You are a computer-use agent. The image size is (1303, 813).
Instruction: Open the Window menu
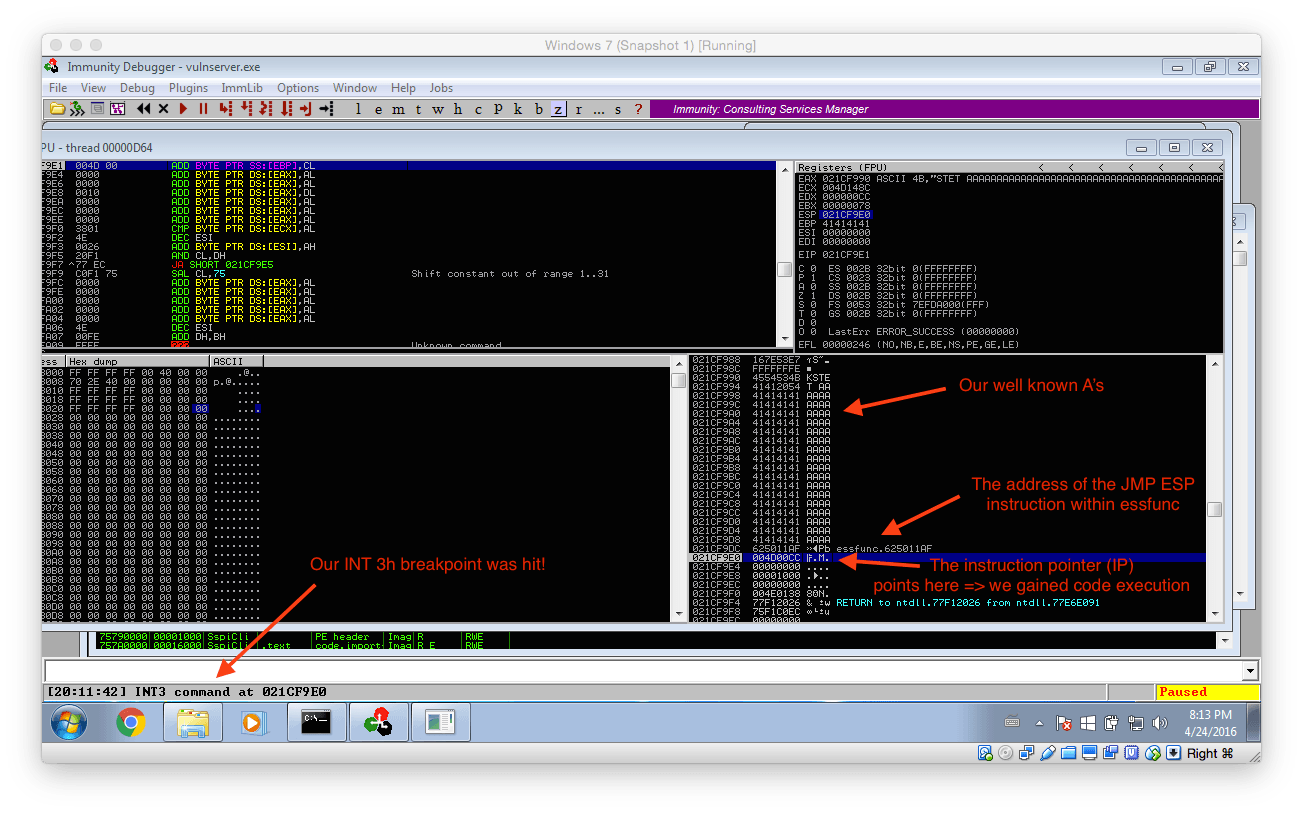pos(355,88)
